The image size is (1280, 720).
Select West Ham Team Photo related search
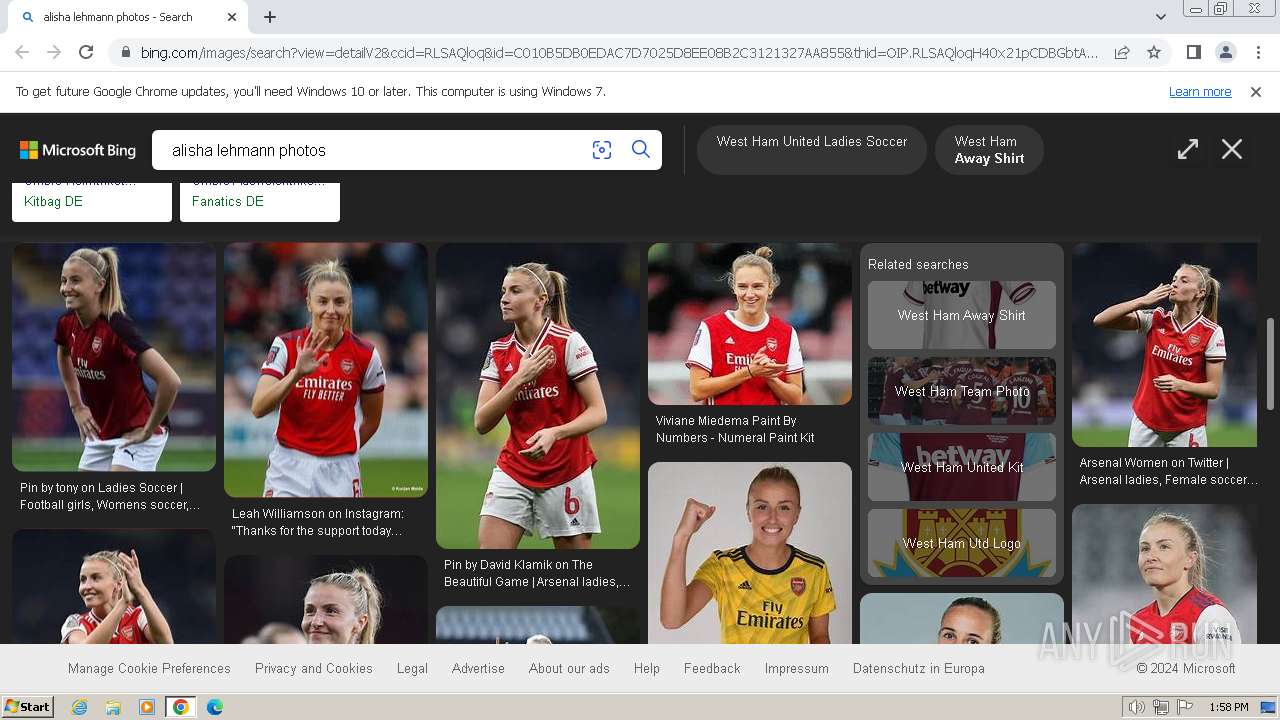962,391
